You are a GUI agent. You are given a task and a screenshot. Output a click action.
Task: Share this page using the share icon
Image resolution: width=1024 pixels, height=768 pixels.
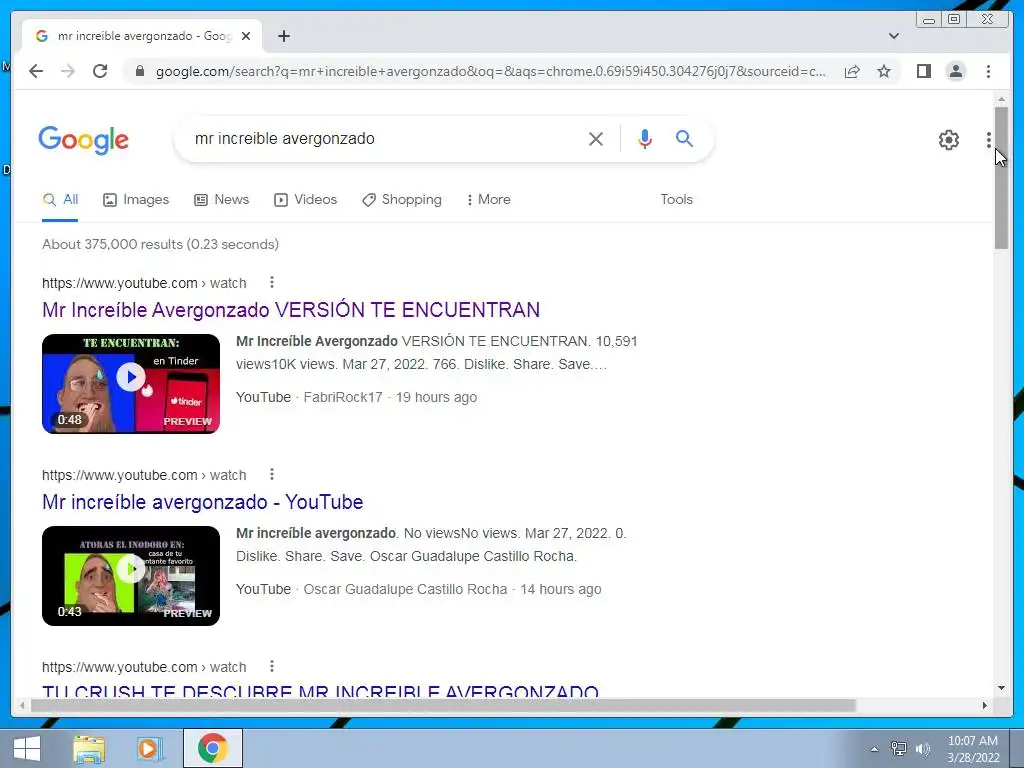point(852,71)
